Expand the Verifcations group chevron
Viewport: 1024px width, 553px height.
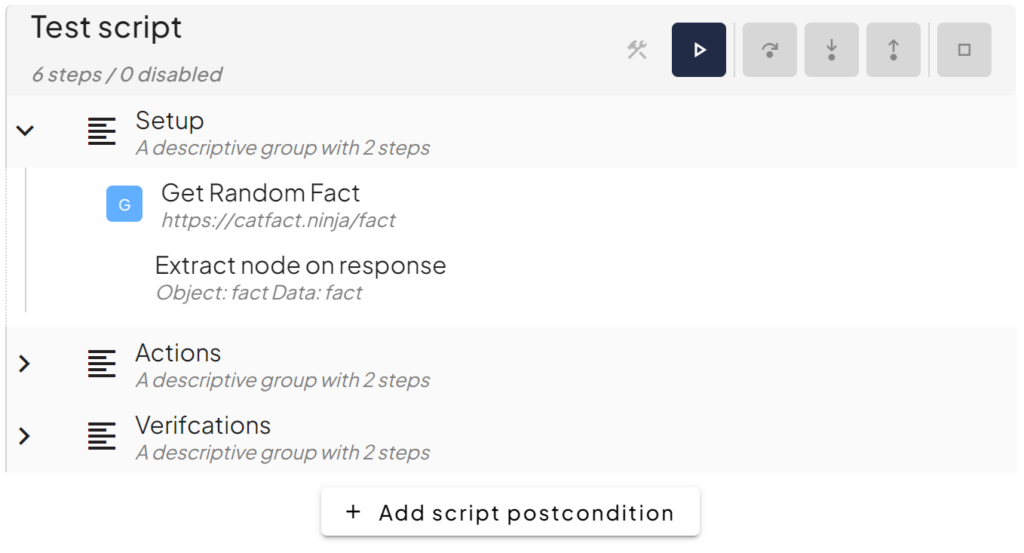click(26, 436)
